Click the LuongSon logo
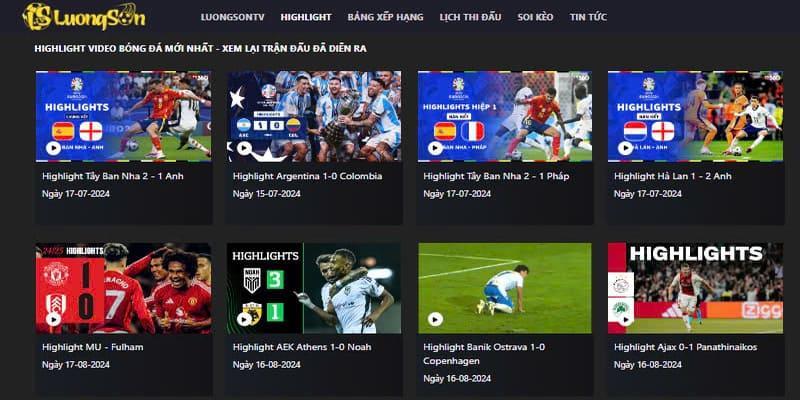The image size is (800, 400). [x=84, y=16]
